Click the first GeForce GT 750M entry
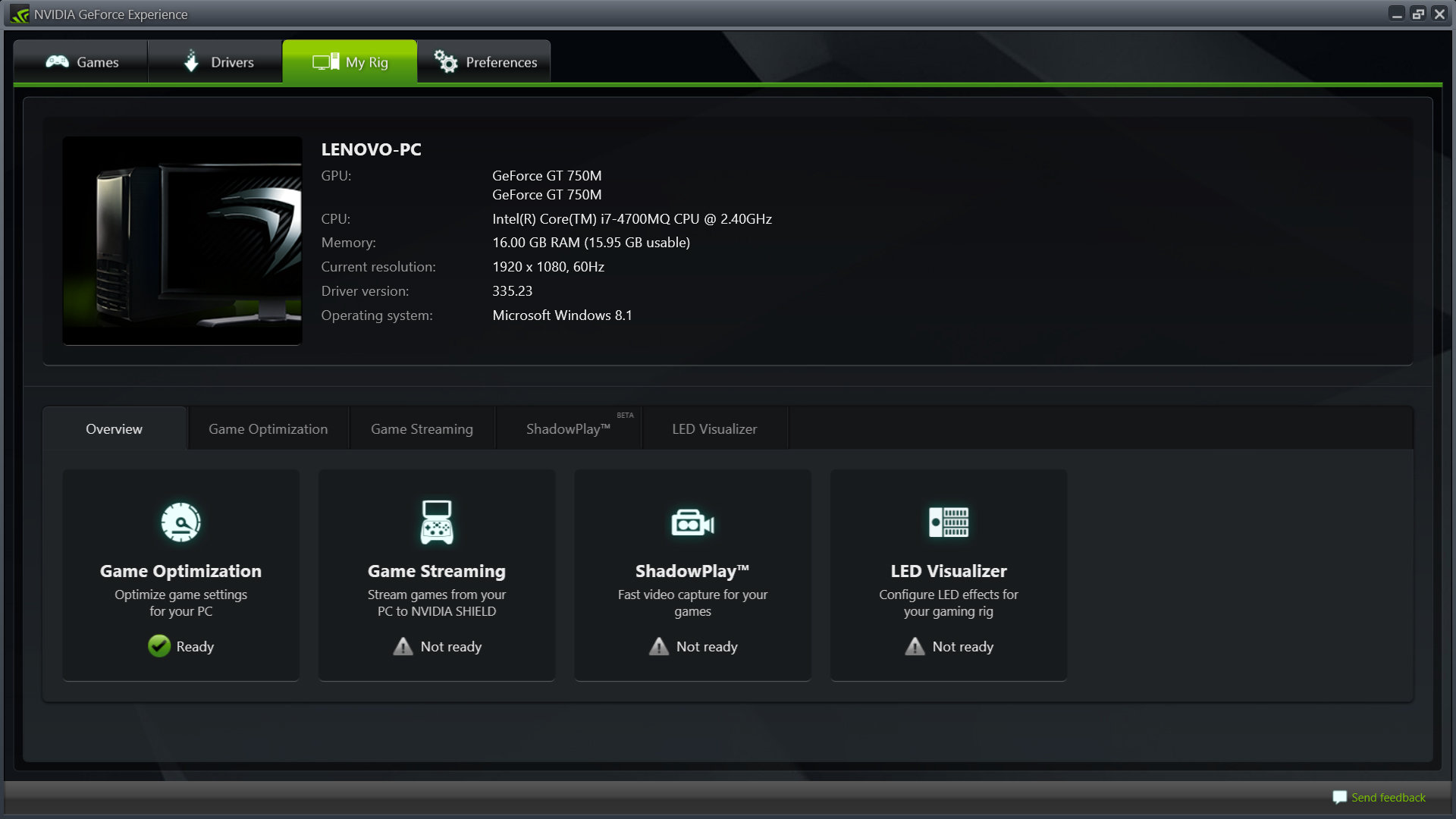This screenshot has height=819, width=1456. pos(547,175)
